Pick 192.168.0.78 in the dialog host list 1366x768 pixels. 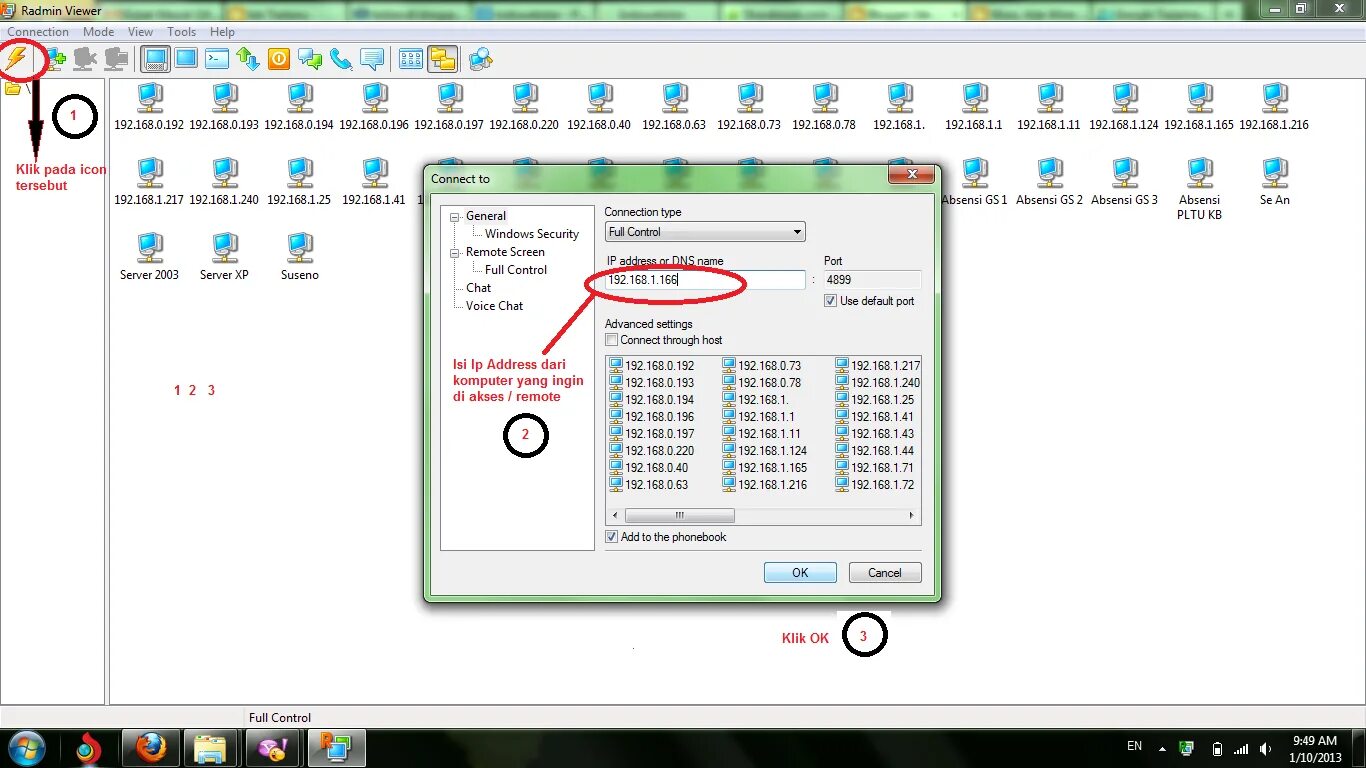[762, 383]
